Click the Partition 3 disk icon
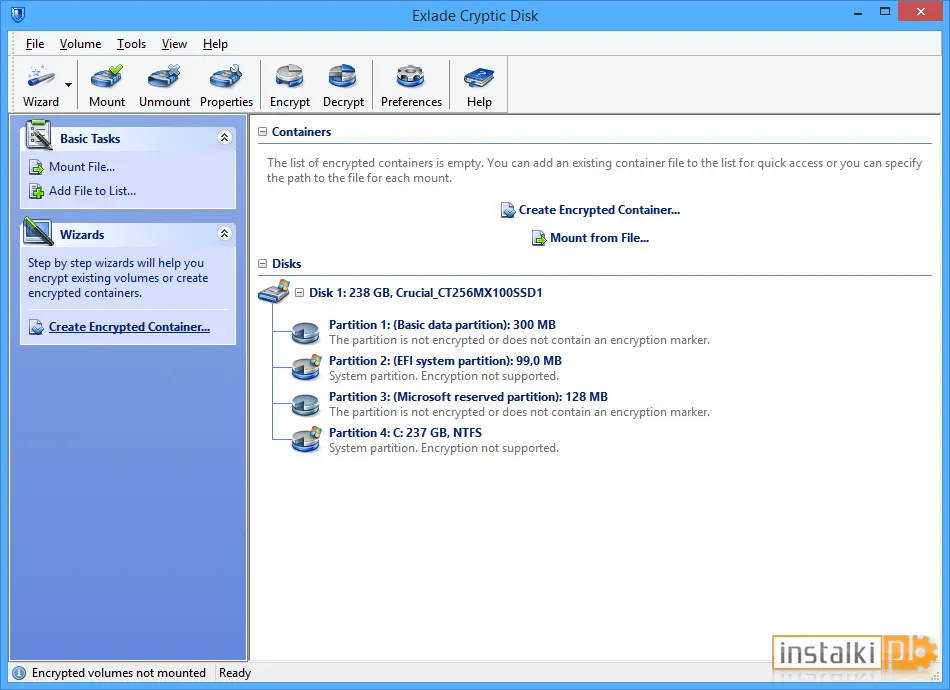Screen dimensions: 950x690 coord(305,405)
